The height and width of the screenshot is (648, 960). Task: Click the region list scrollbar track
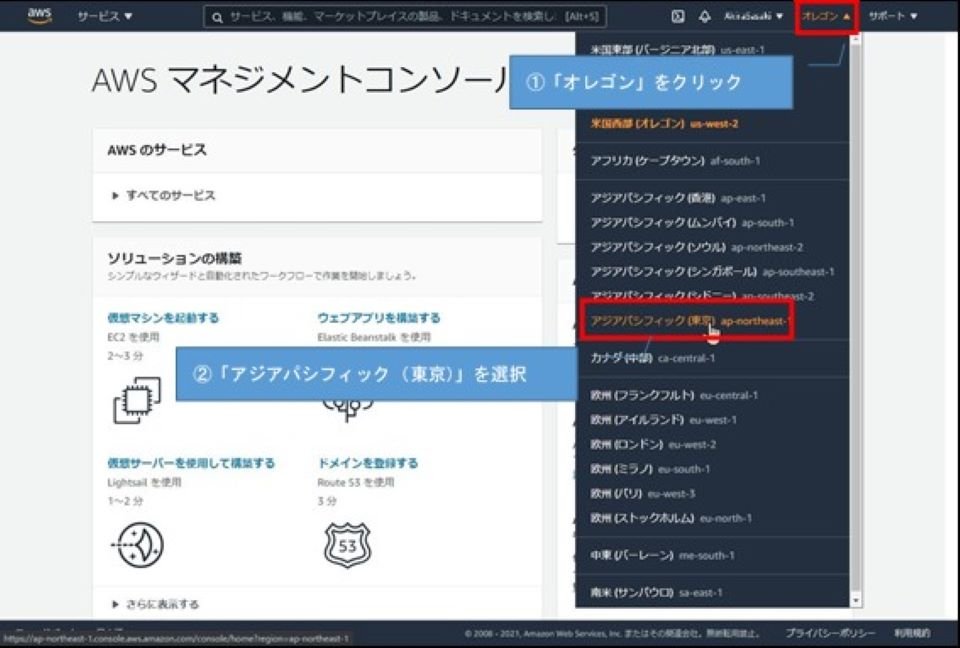tap(856, 318)
